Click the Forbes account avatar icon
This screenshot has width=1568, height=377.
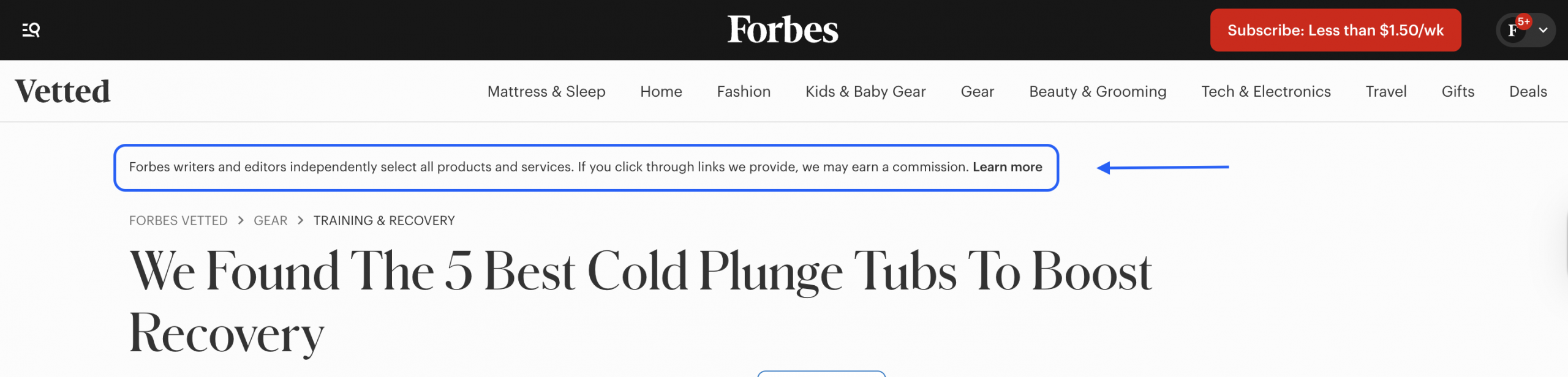[1514, 30]
